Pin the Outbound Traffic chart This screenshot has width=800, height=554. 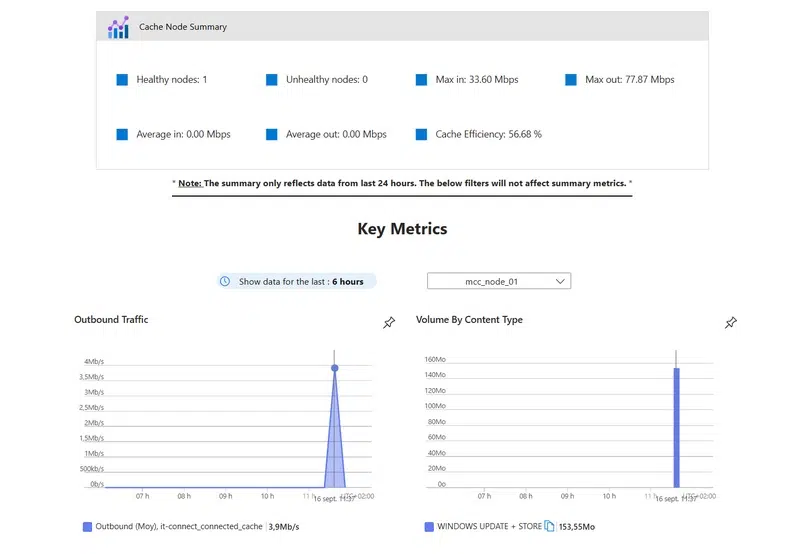(389, 322)
